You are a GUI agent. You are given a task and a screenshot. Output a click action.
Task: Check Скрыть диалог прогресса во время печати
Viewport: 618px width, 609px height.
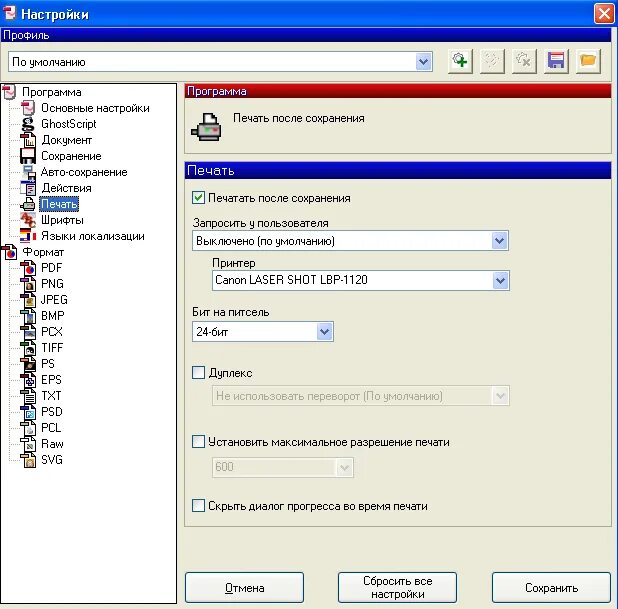198,505
